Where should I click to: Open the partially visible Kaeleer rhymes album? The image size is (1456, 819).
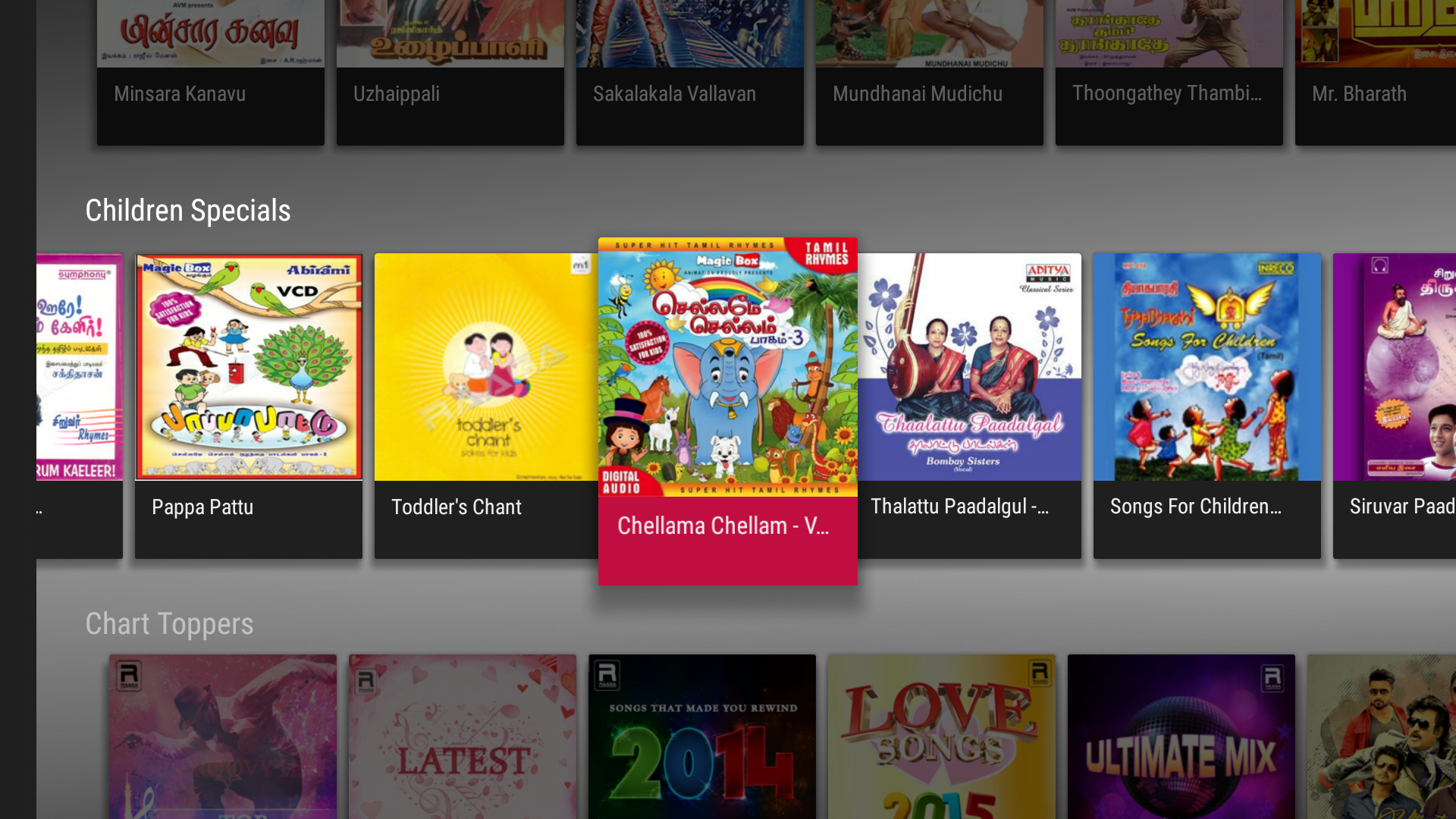pos(80,406)
